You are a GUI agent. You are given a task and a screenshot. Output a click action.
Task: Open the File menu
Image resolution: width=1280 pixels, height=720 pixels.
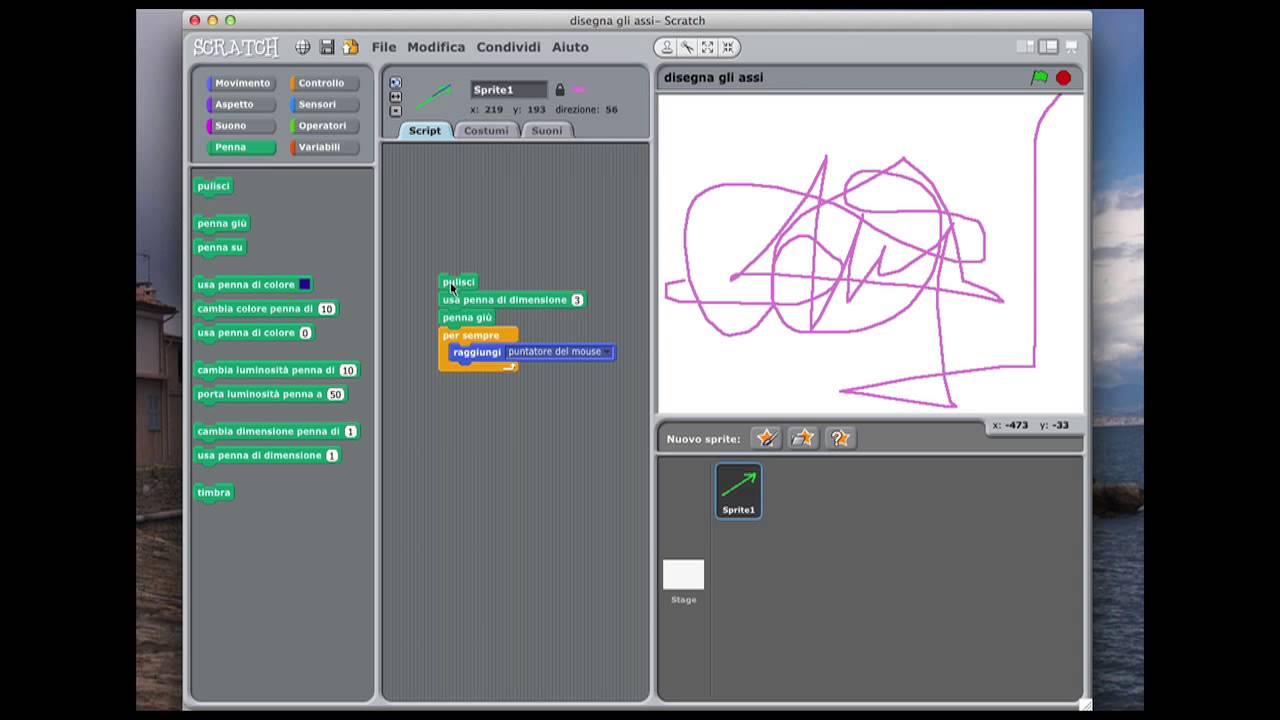pos(384,47)
